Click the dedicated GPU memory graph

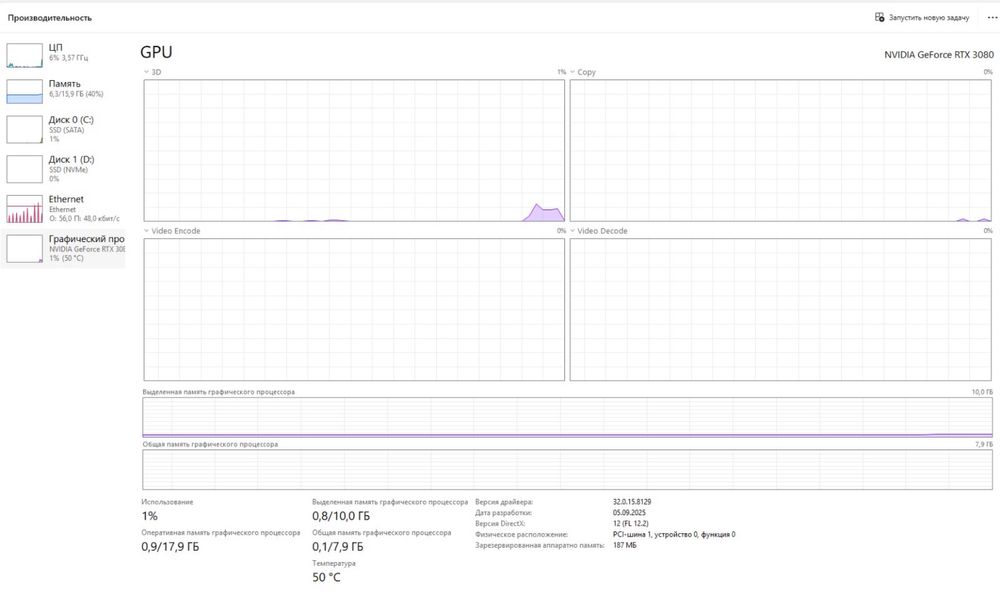(x=568, y=418)
